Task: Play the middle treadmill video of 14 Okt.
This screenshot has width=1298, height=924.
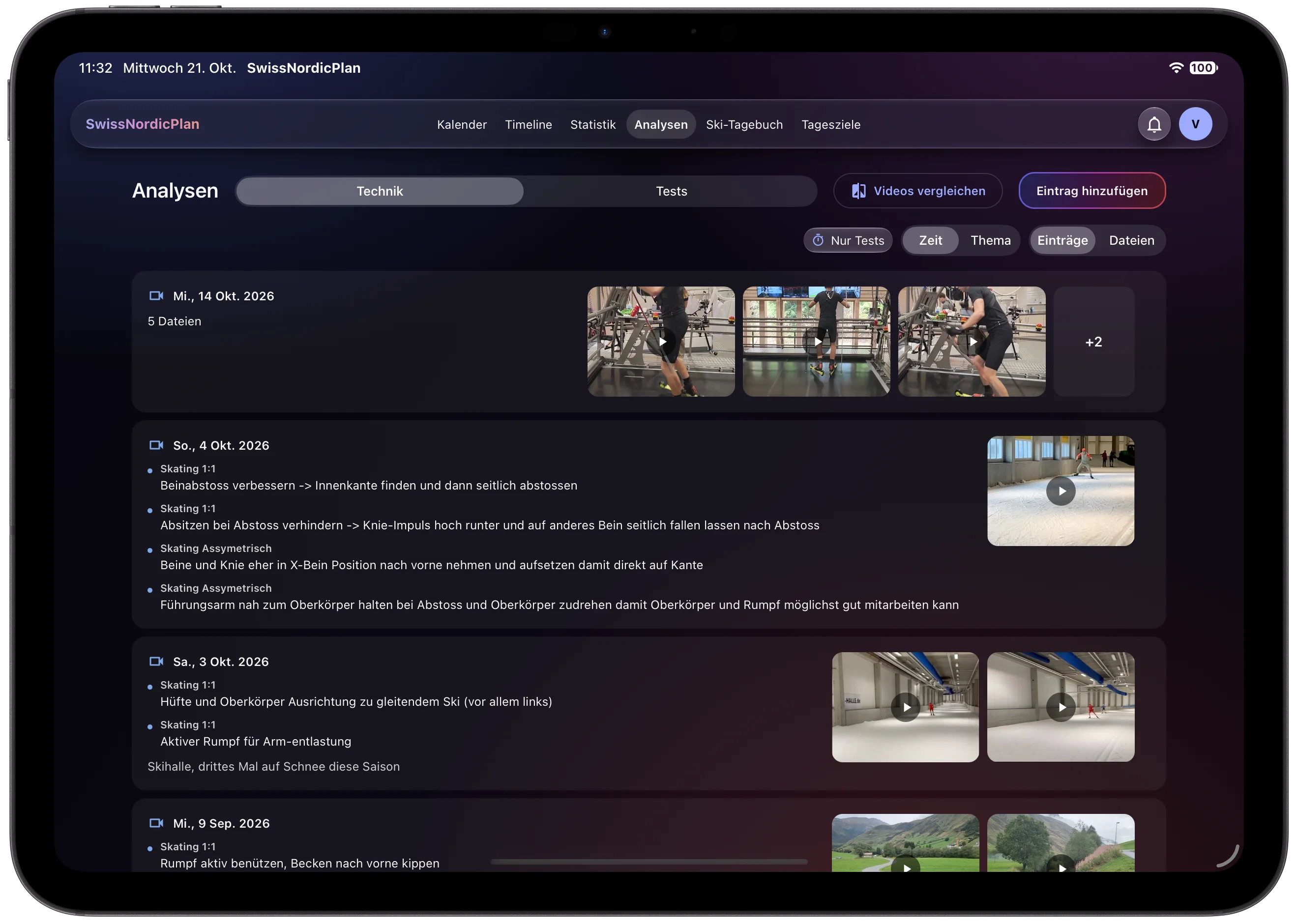Action: (816, 342)
